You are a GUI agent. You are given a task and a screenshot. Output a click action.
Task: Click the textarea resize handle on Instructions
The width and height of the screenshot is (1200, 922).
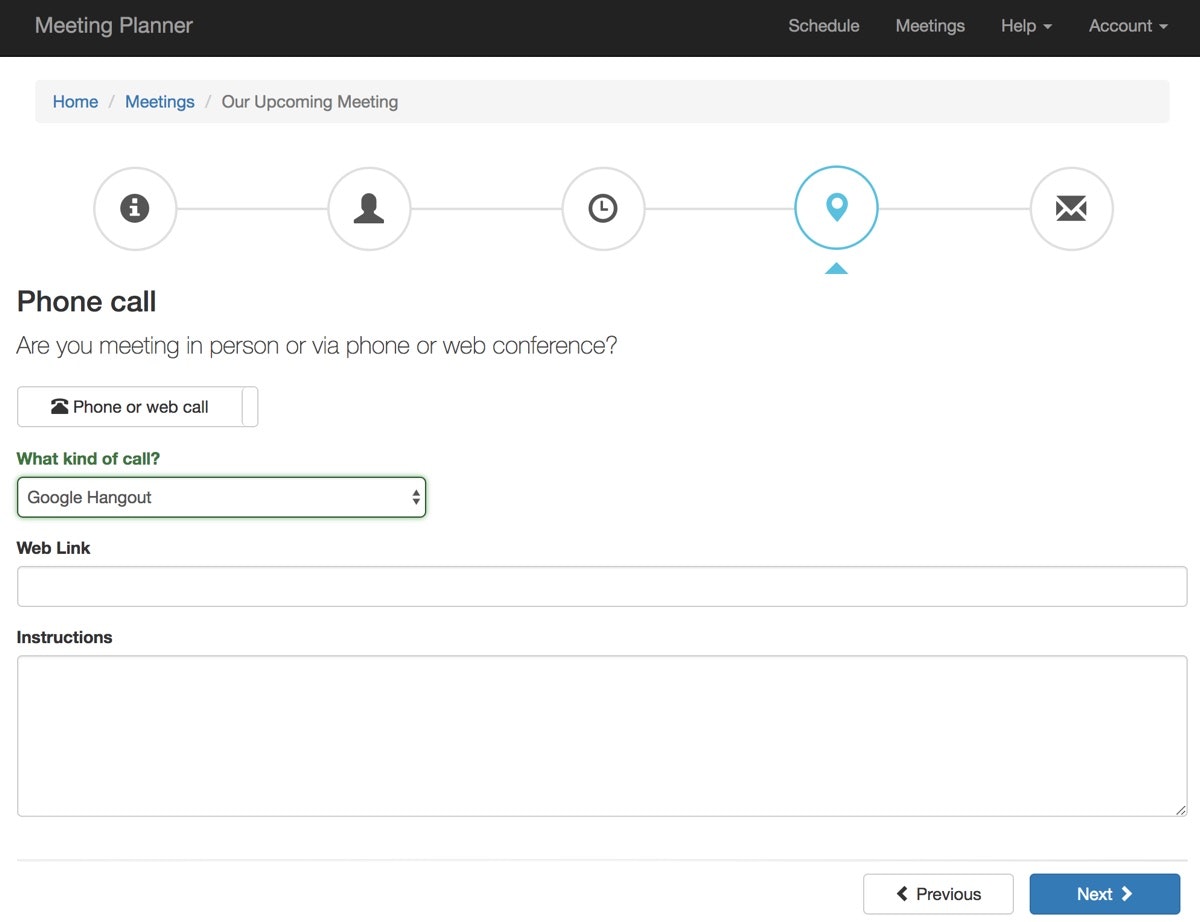click(x=1180, y=811)
